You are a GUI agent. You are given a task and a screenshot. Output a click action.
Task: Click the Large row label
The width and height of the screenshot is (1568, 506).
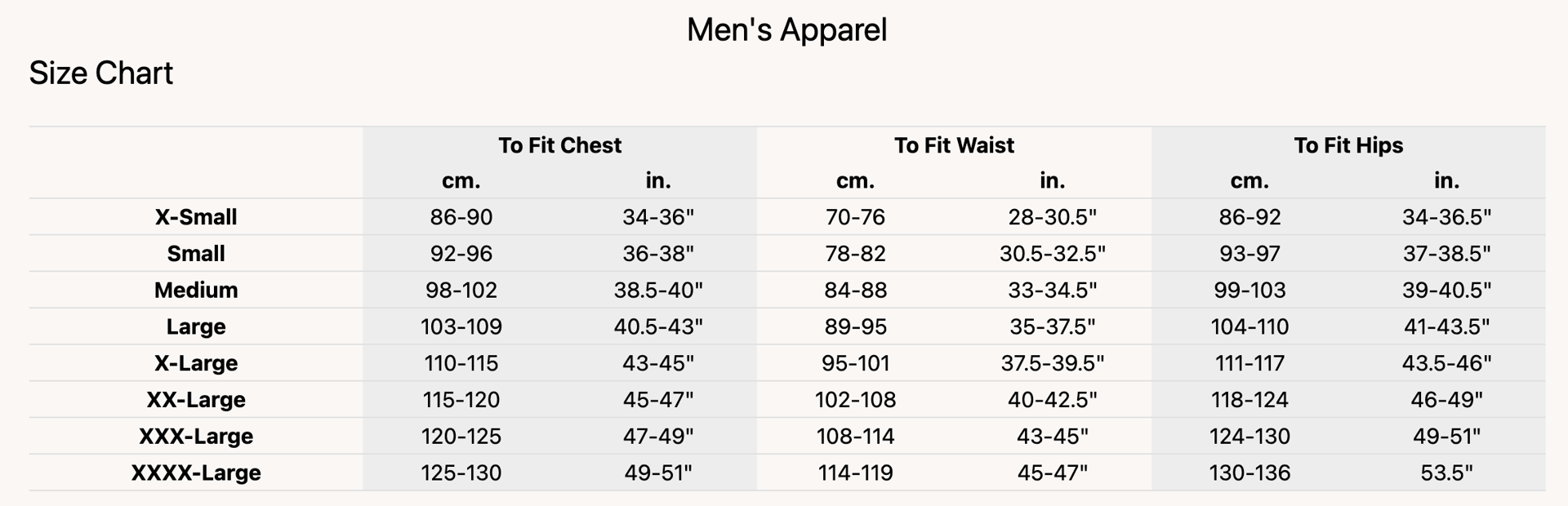196,326
